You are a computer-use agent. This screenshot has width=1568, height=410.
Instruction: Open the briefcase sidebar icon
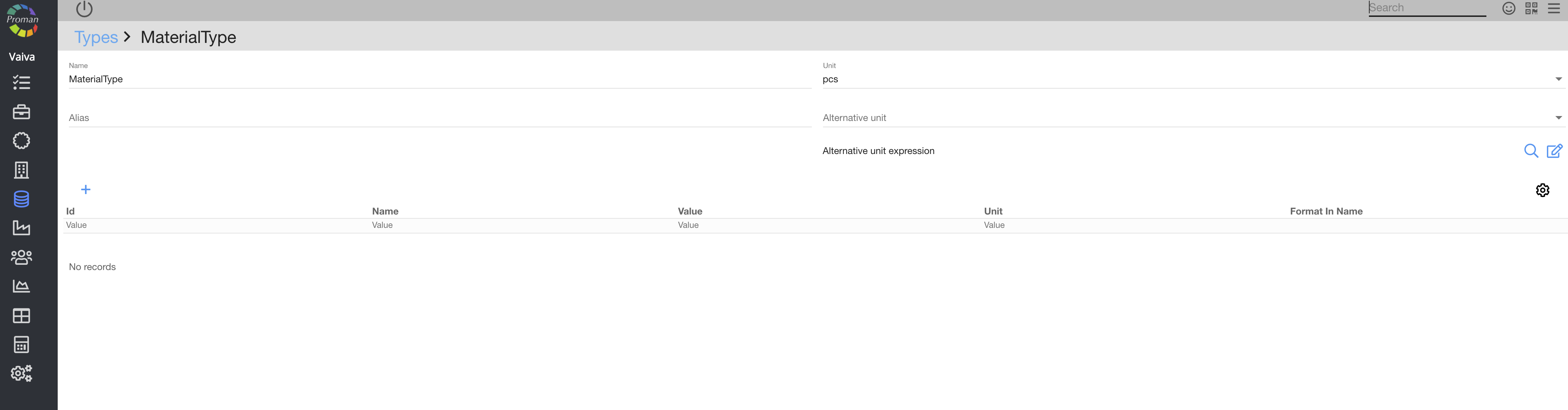(x=21, y=112)
